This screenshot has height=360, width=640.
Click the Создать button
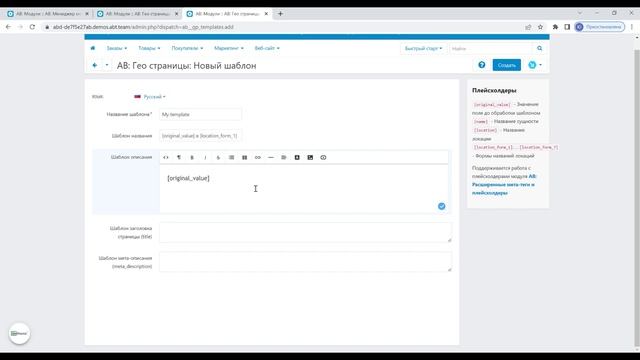click(507, 65)
